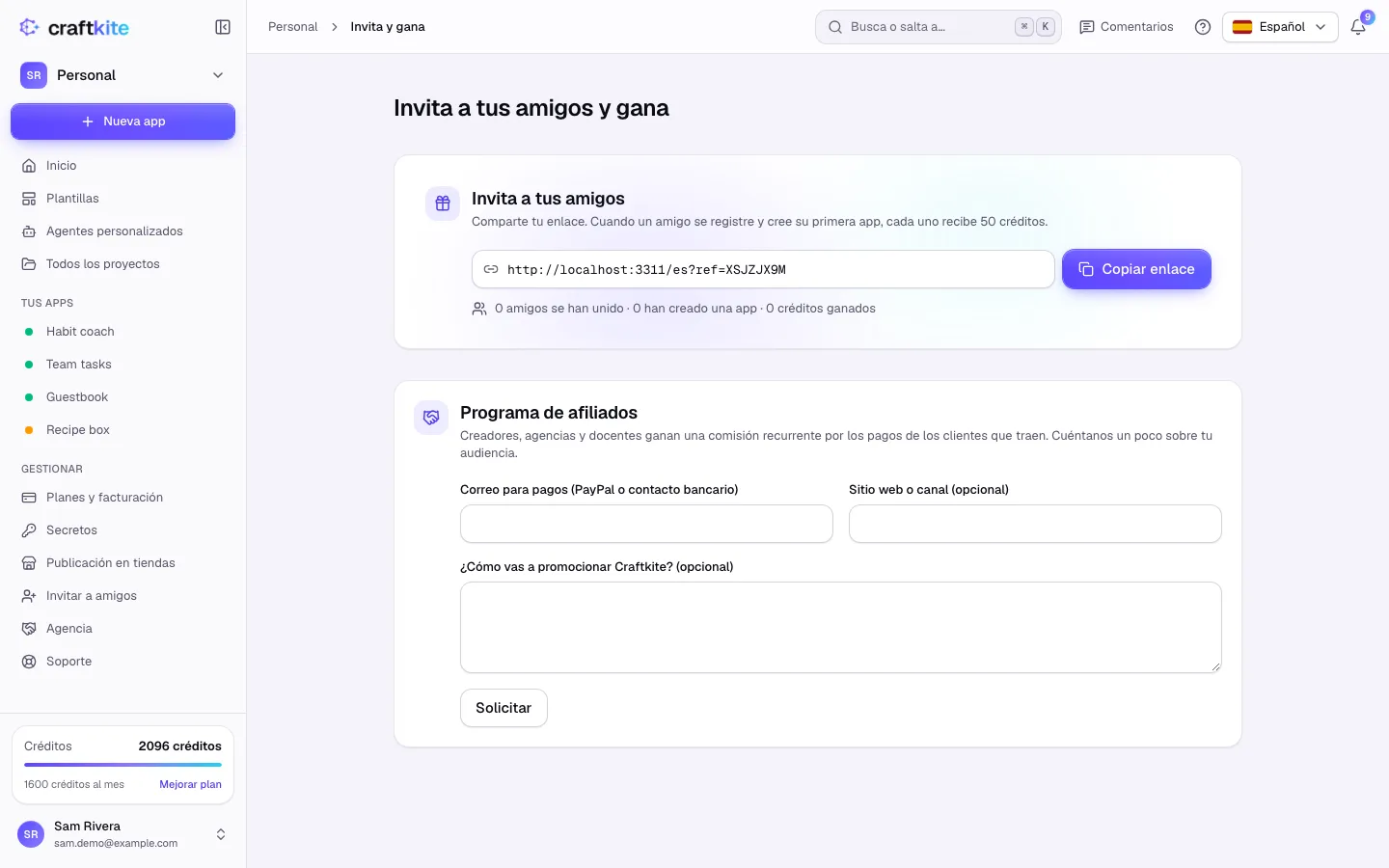Click the "2096 créditos" text
Viewport: 1389px width, 868px height.
(x=179, y=746)
